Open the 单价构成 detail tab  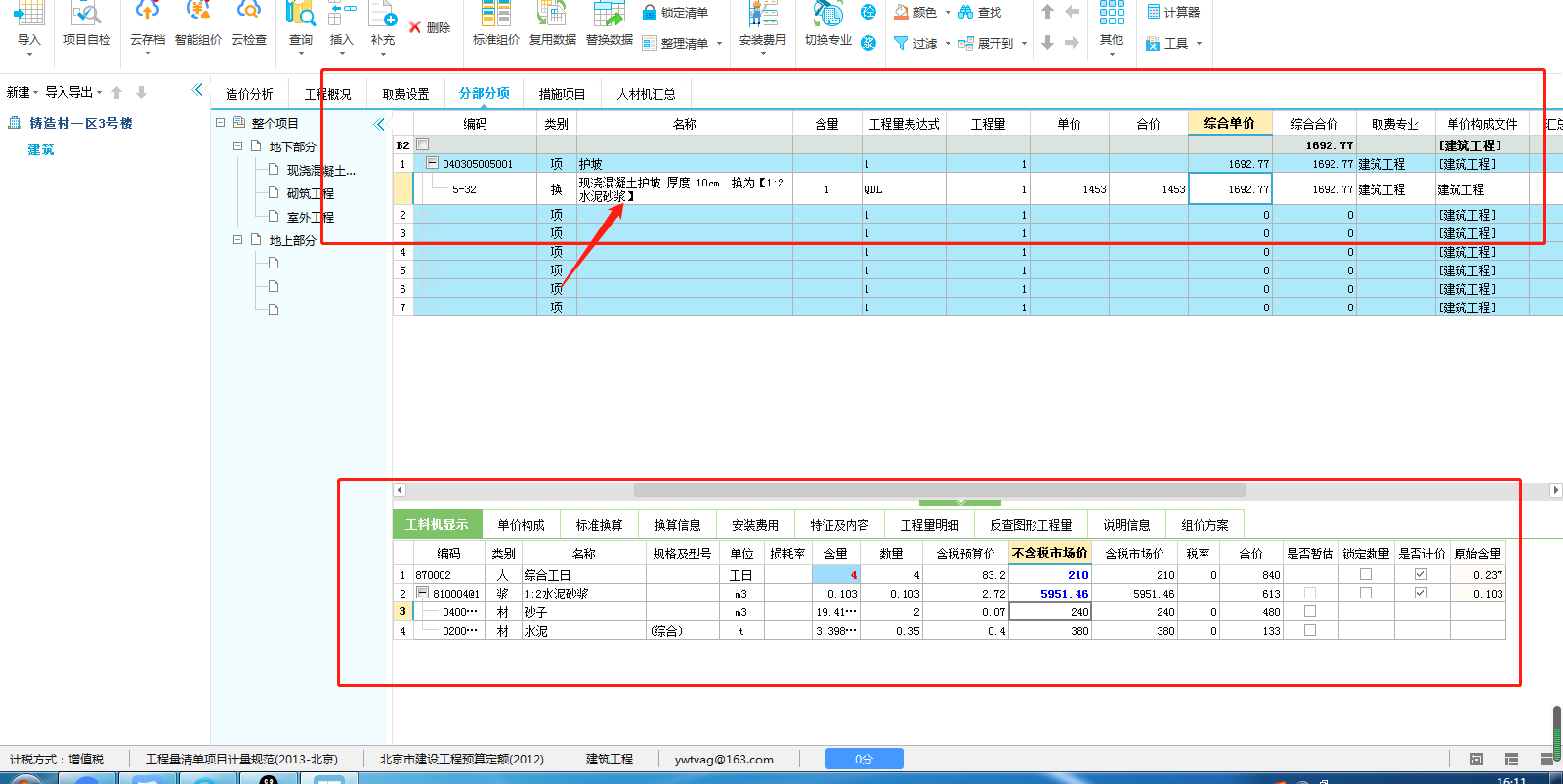(x=521, y=525)
